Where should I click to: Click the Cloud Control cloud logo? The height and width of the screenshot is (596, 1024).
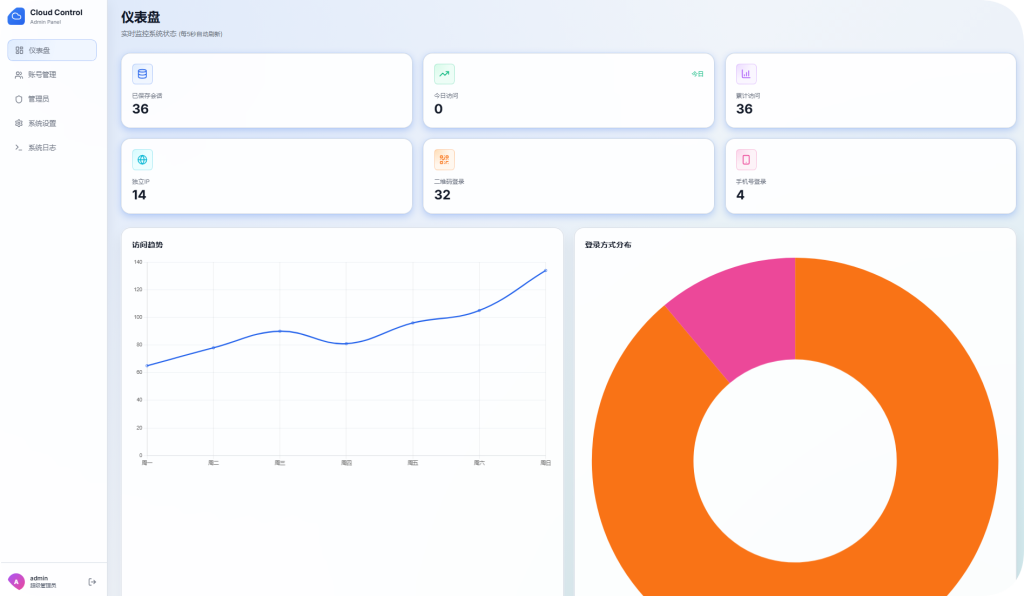pyautogui.click(x=16, y=16)
